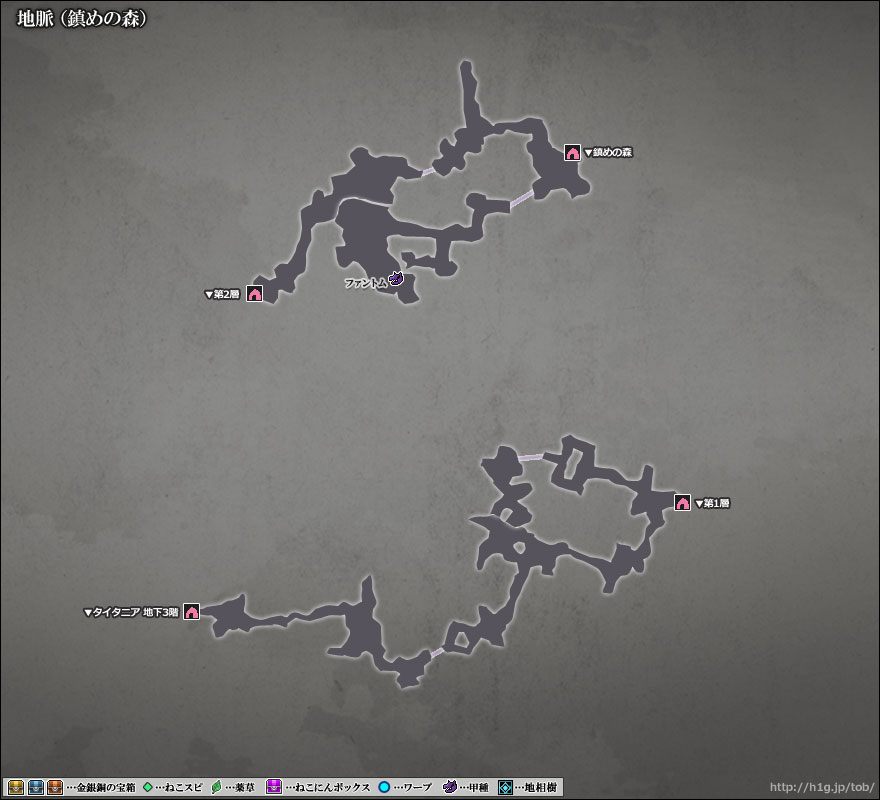
Task: Click the gold treasure chest legend icon
Action: coord(17,787)
